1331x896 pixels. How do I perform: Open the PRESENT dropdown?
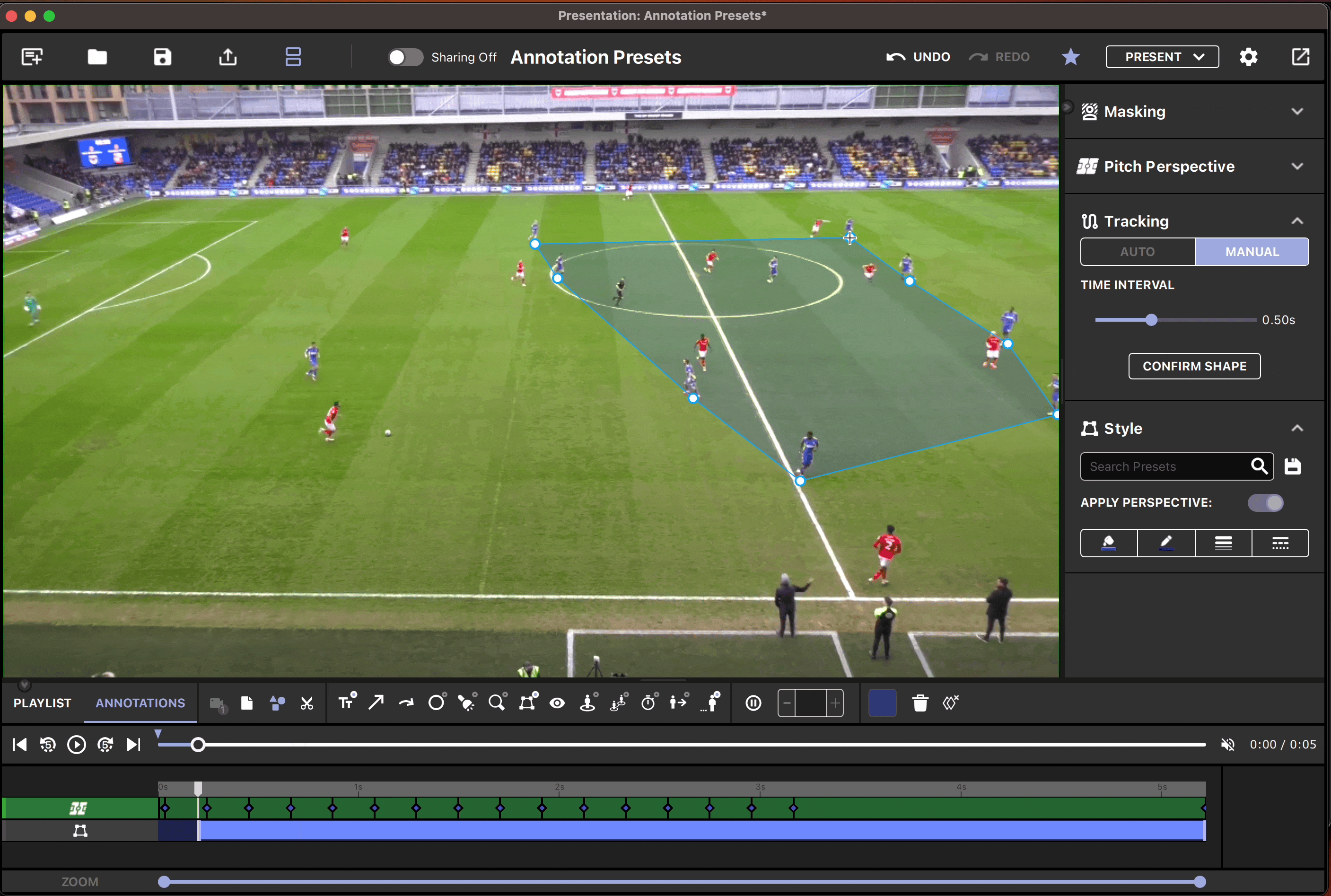coord(1162,57)
